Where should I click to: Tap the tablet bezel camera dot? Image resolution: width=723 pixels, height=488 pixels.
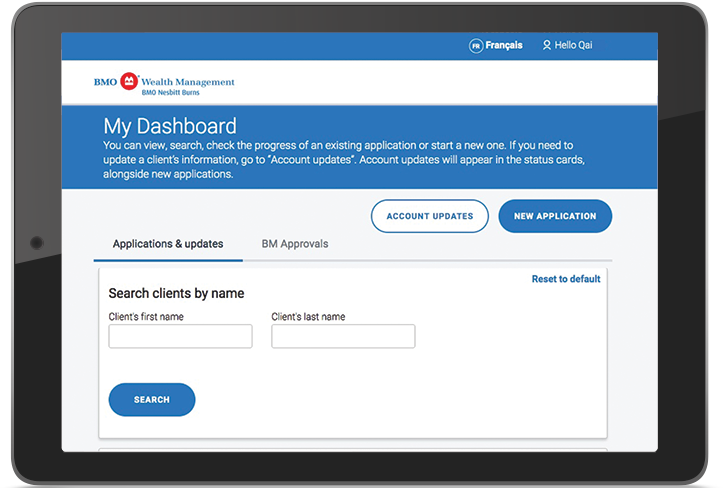coord(37,243)
